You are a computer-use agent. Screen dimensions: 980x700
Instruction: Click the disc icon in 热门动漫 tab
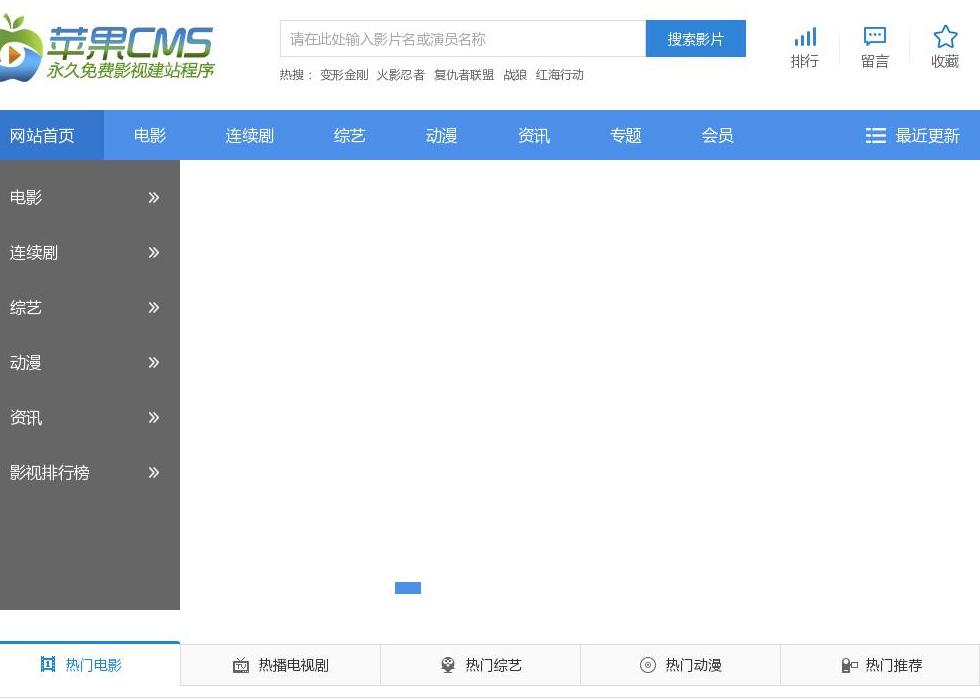[648, 665]
